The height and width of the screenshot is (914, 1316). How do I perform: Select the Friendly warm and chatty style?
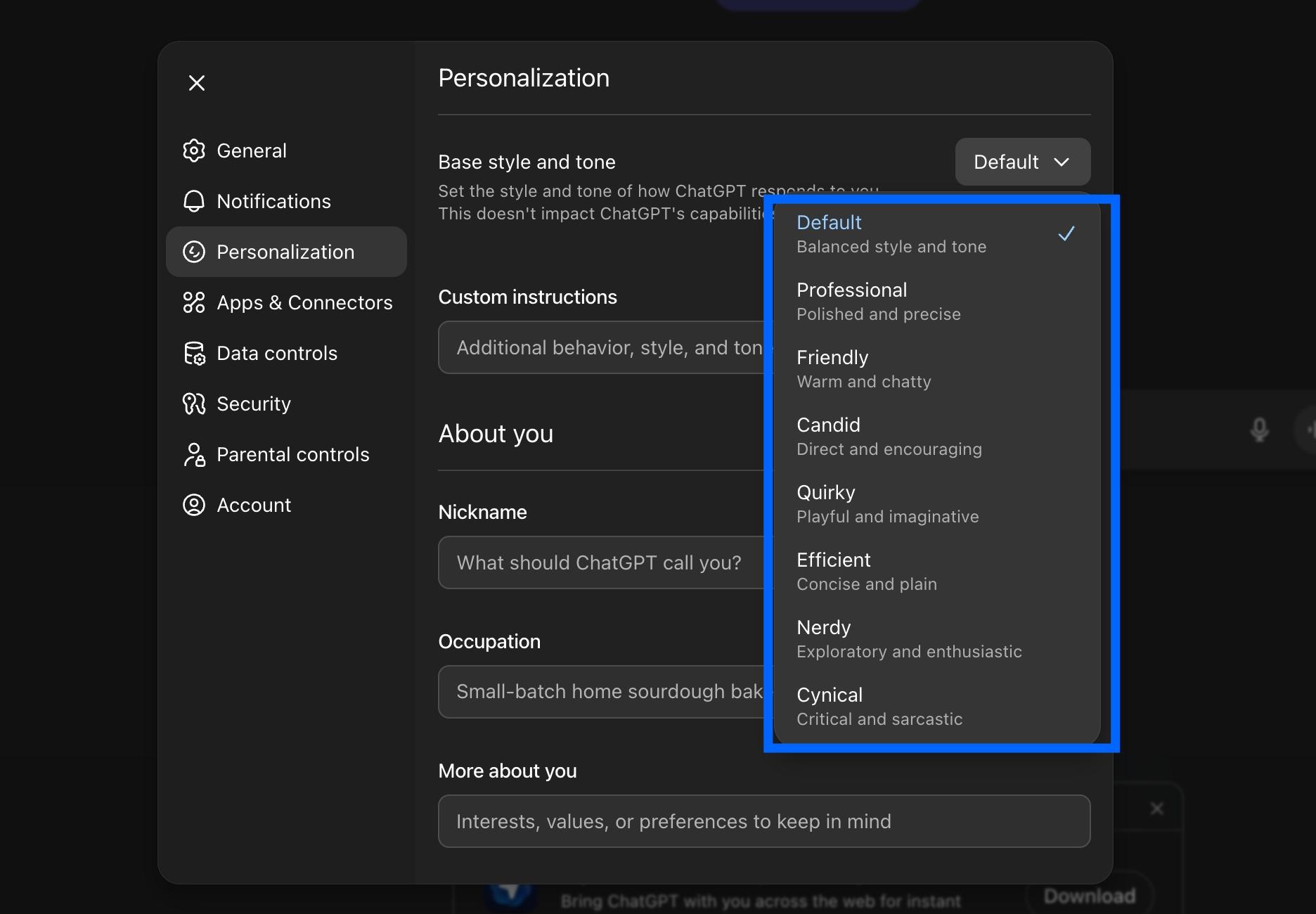tap(914, 368)
